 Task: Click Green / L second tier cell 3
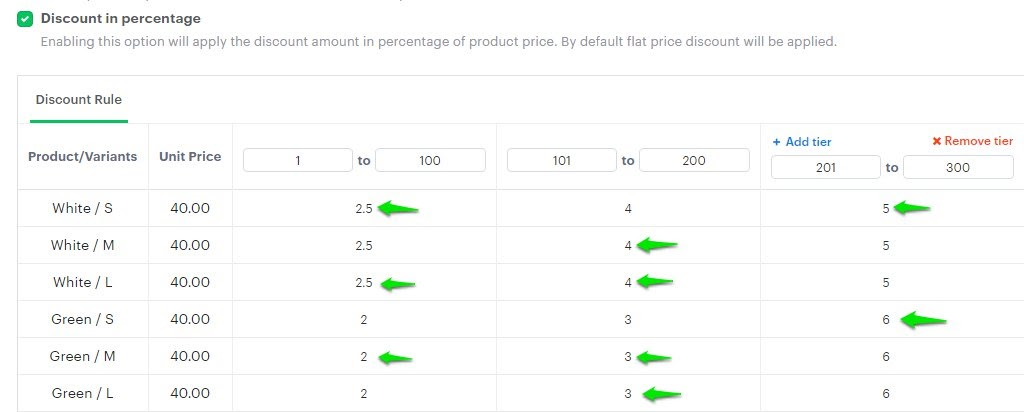point(628,394)
